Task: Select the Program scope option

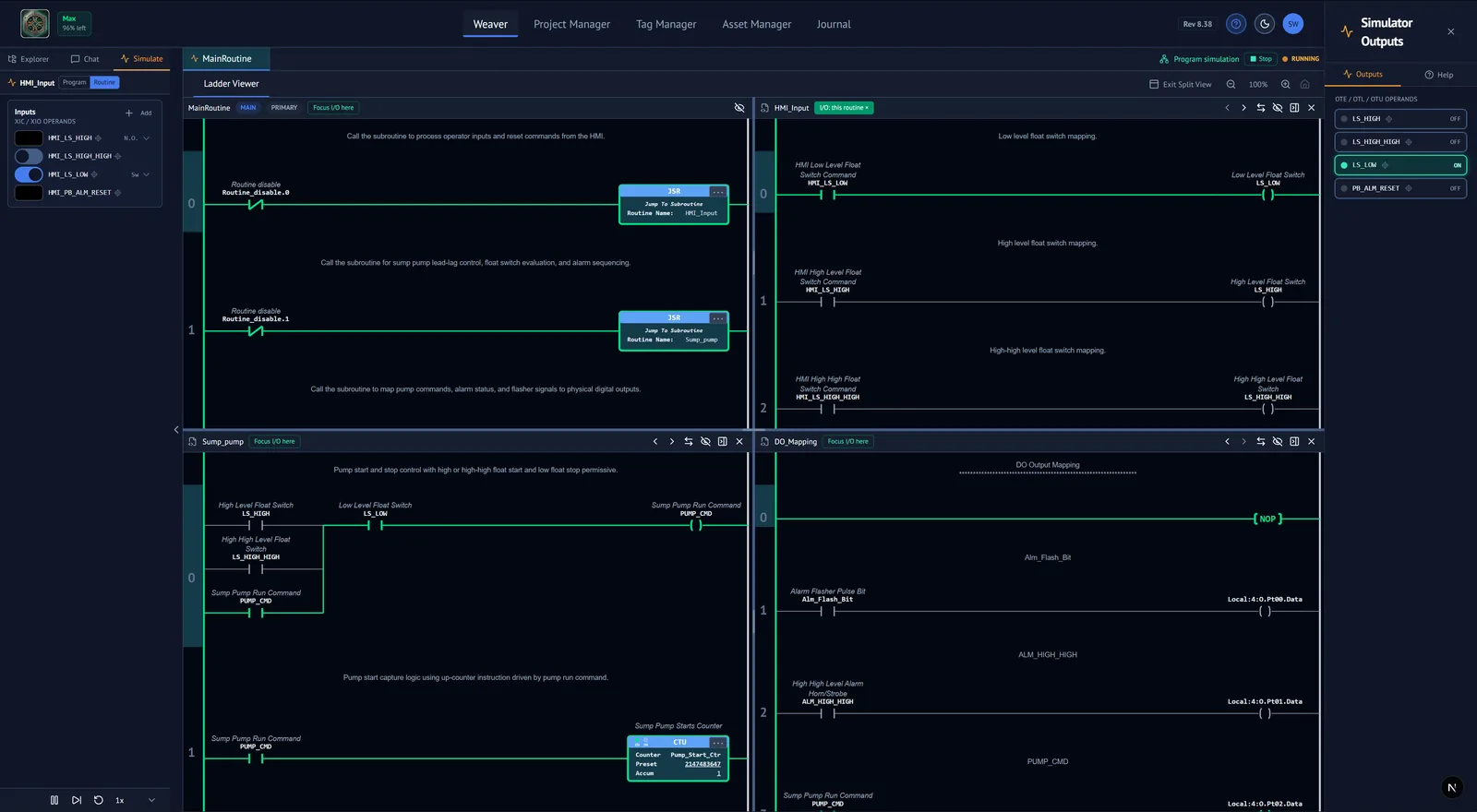Action: point(75,82)
